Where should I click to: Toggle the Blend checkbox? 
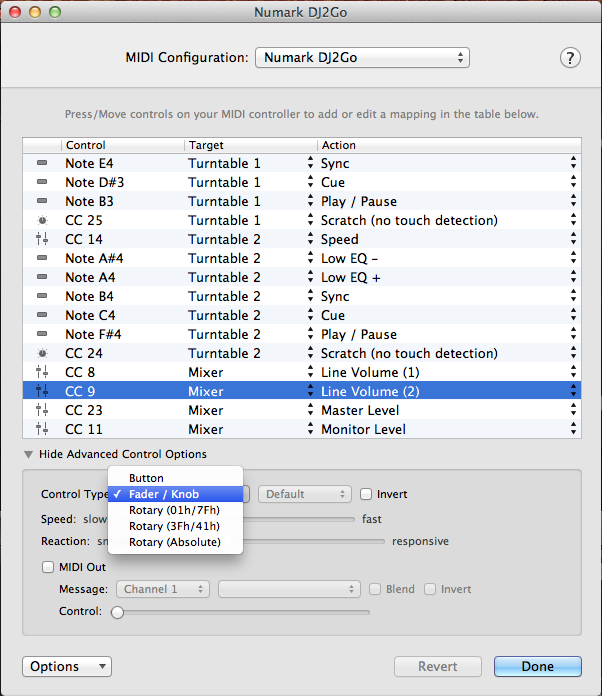coord(375,589)
